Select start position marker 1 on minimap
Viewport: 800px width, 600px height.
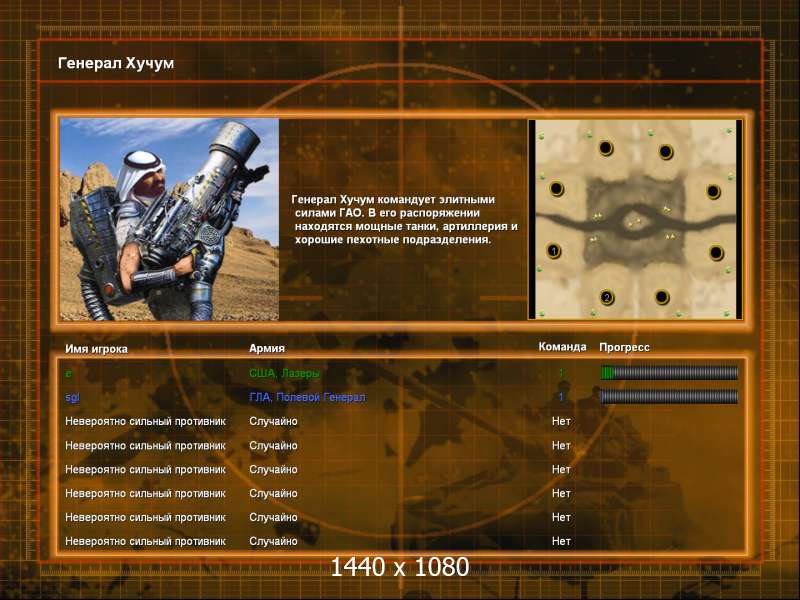click(554, 251)
